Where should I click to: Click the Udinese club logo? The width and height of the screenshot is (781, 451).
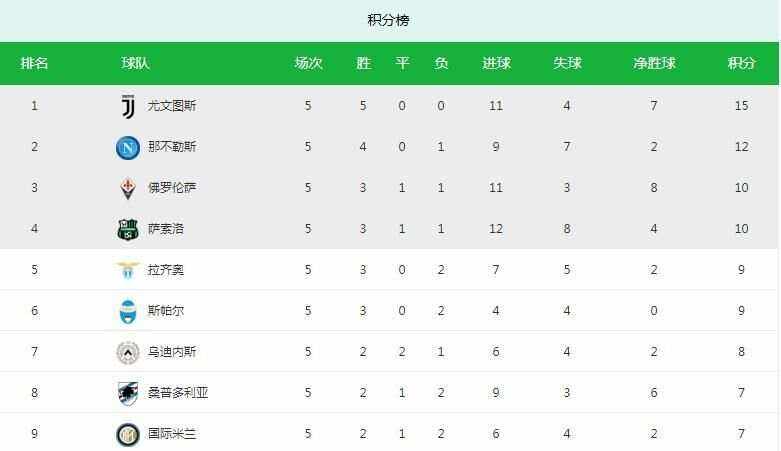(x=127, y=352)
